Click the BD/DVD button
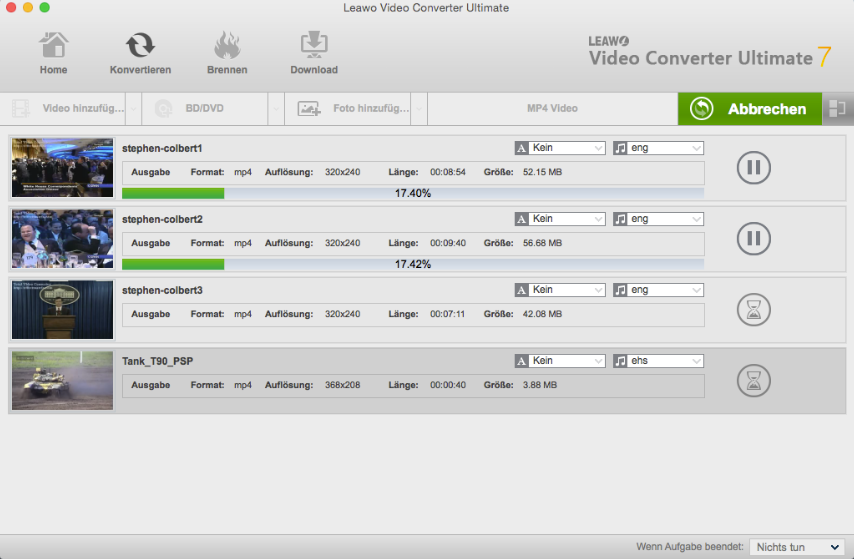The width and height of the screenshot is (854, 559). pos(204,108)
